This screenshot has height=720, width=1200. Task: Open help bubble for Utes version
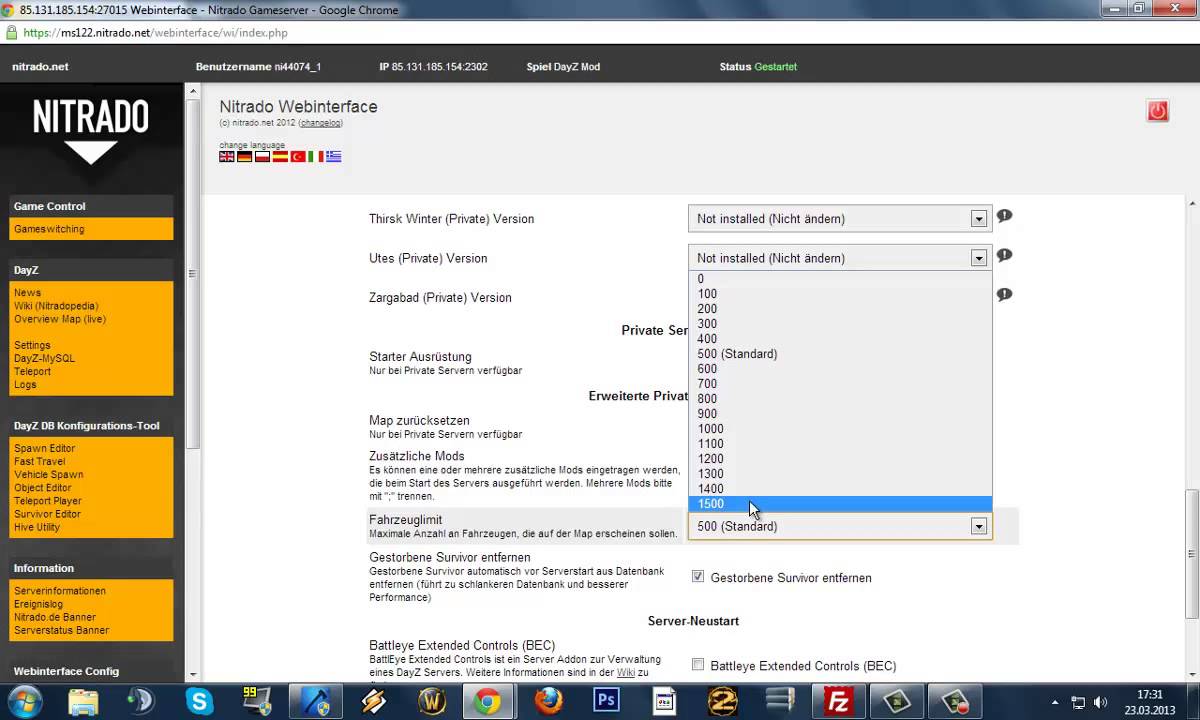[1004, 256]
